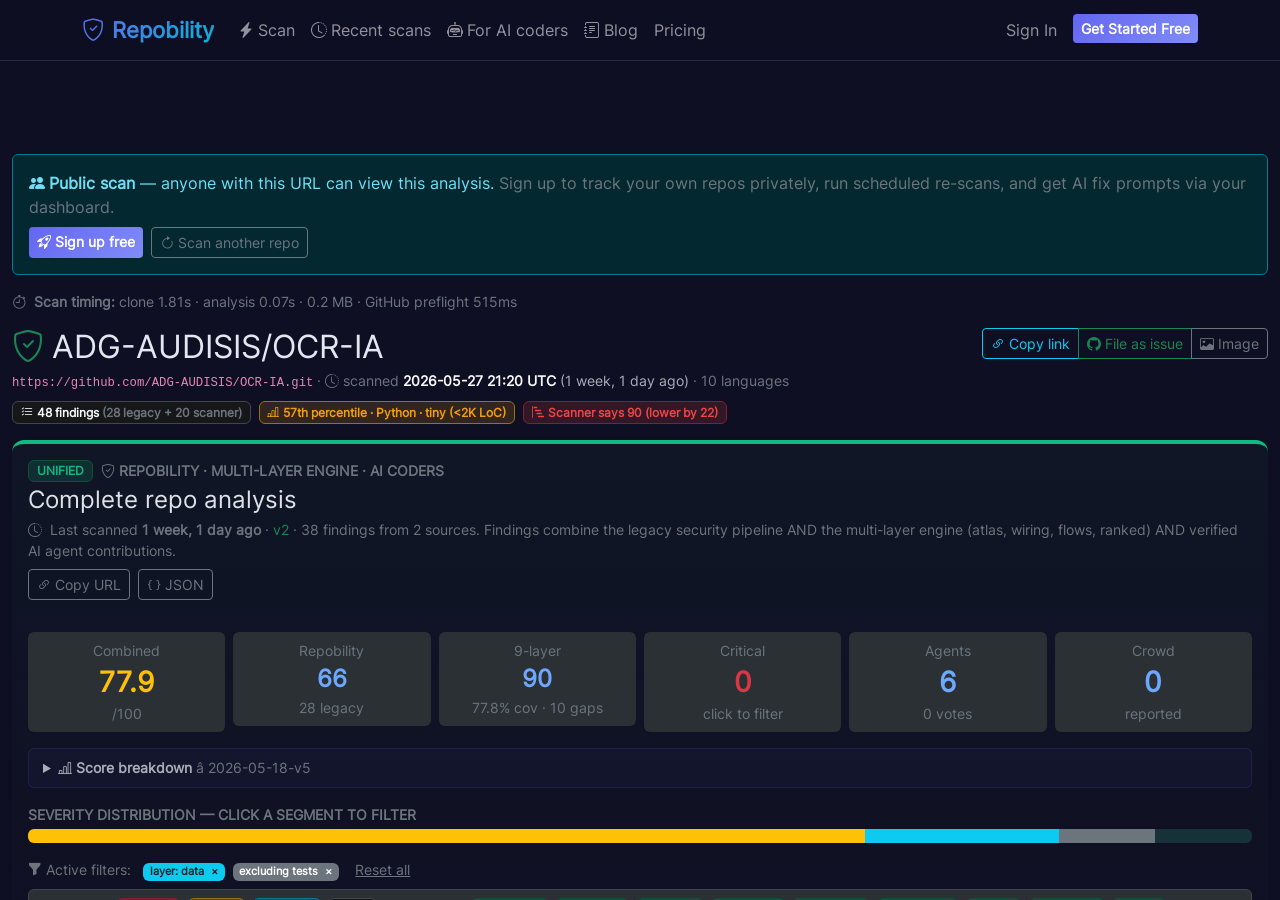The height and width of the screenshot is (900, 1280).
Task: Open the Blog page from nav
Action: (611, 30)
